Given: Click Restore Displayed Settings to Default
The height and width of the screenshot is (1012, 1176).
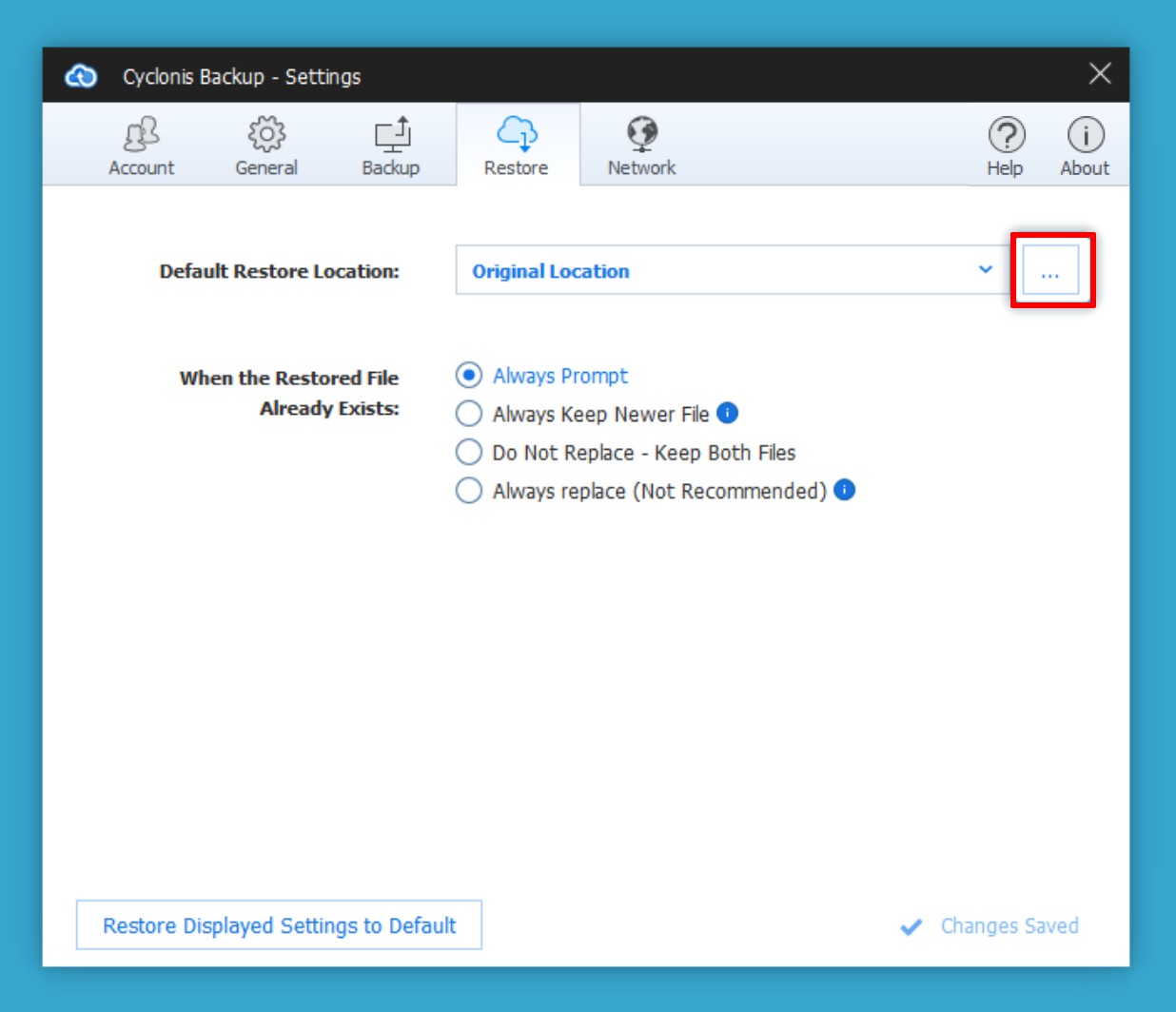Looking at the screenshot, I should click(279, 925).
